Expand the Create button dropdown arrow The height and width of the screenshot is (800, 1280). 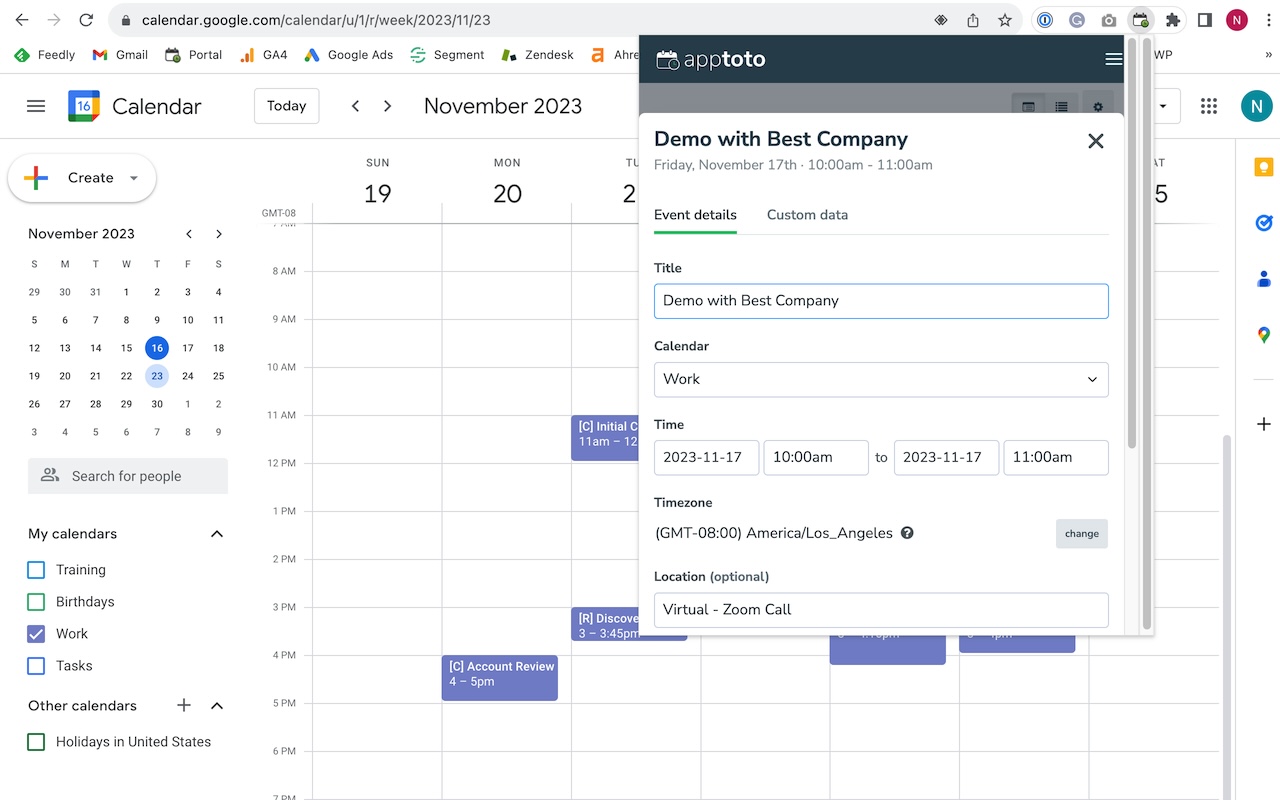[x=134, y=178]
